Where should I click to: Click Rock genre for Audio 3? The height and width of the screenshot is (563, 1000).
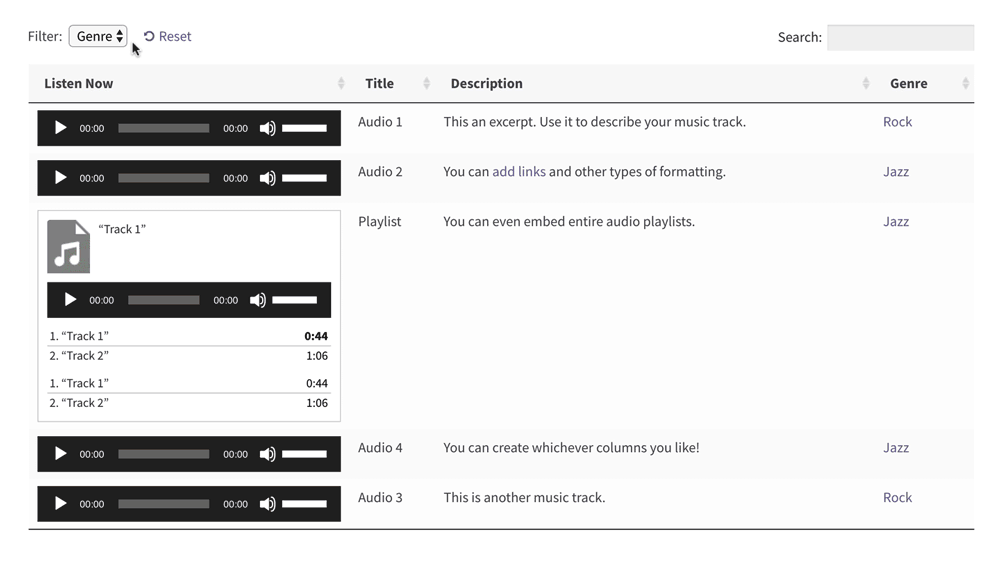[897, 497]
